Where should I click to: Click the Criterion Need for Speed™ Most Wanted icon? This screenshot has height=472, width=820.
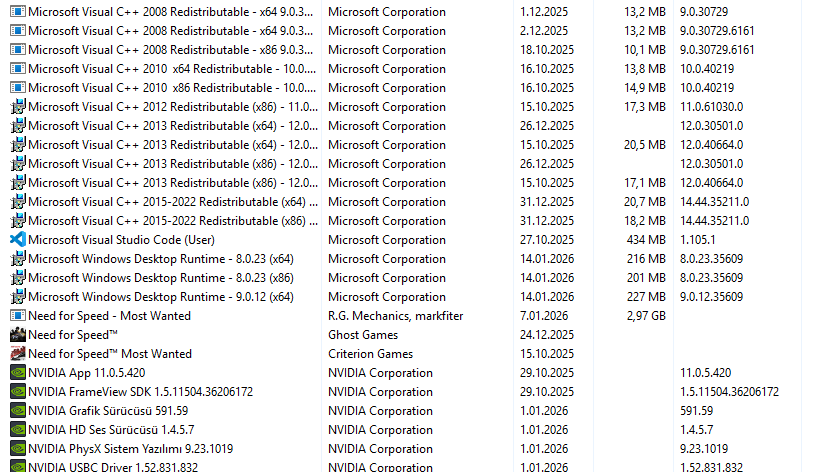(x=18, y=354)
